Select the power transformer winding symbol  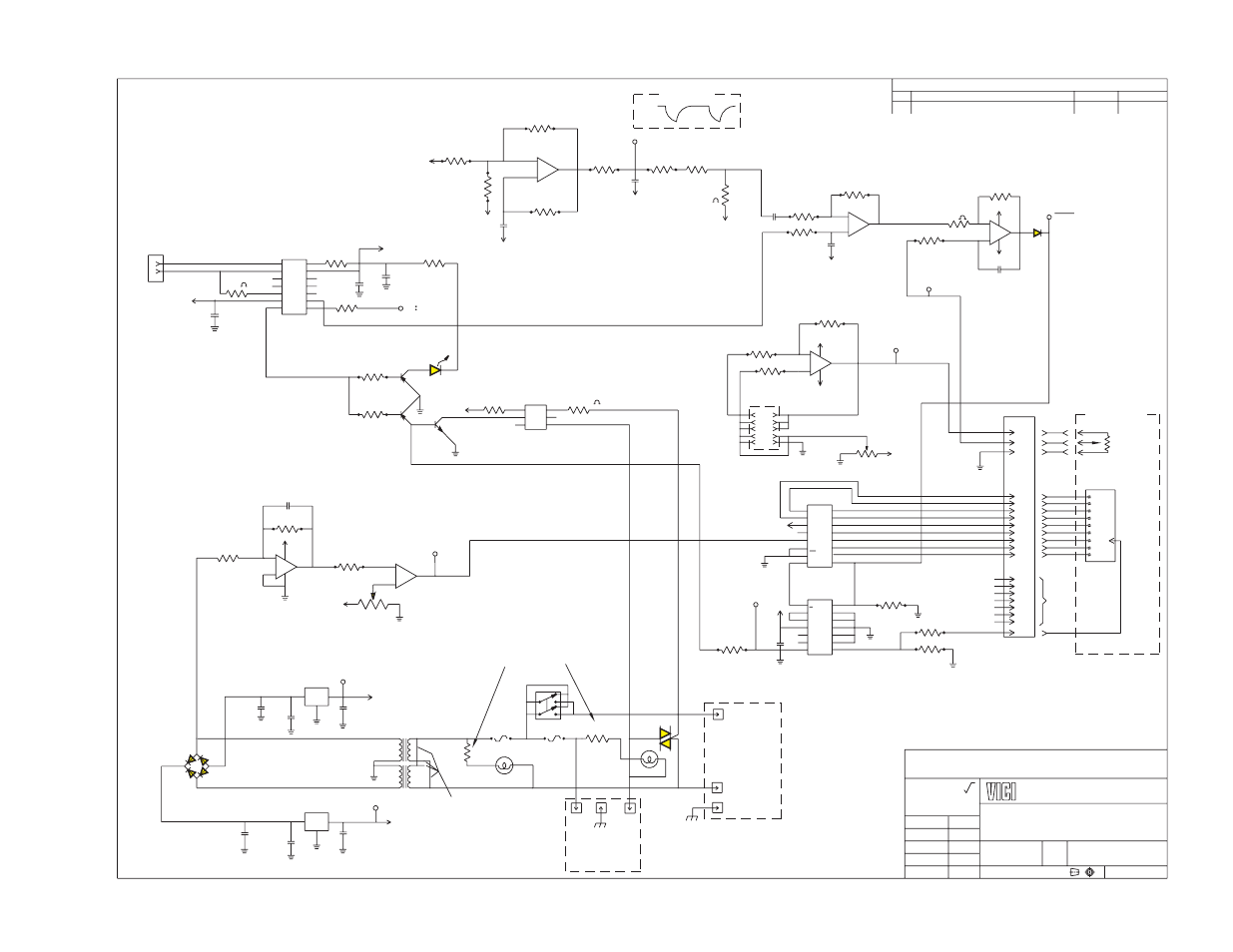406,761
